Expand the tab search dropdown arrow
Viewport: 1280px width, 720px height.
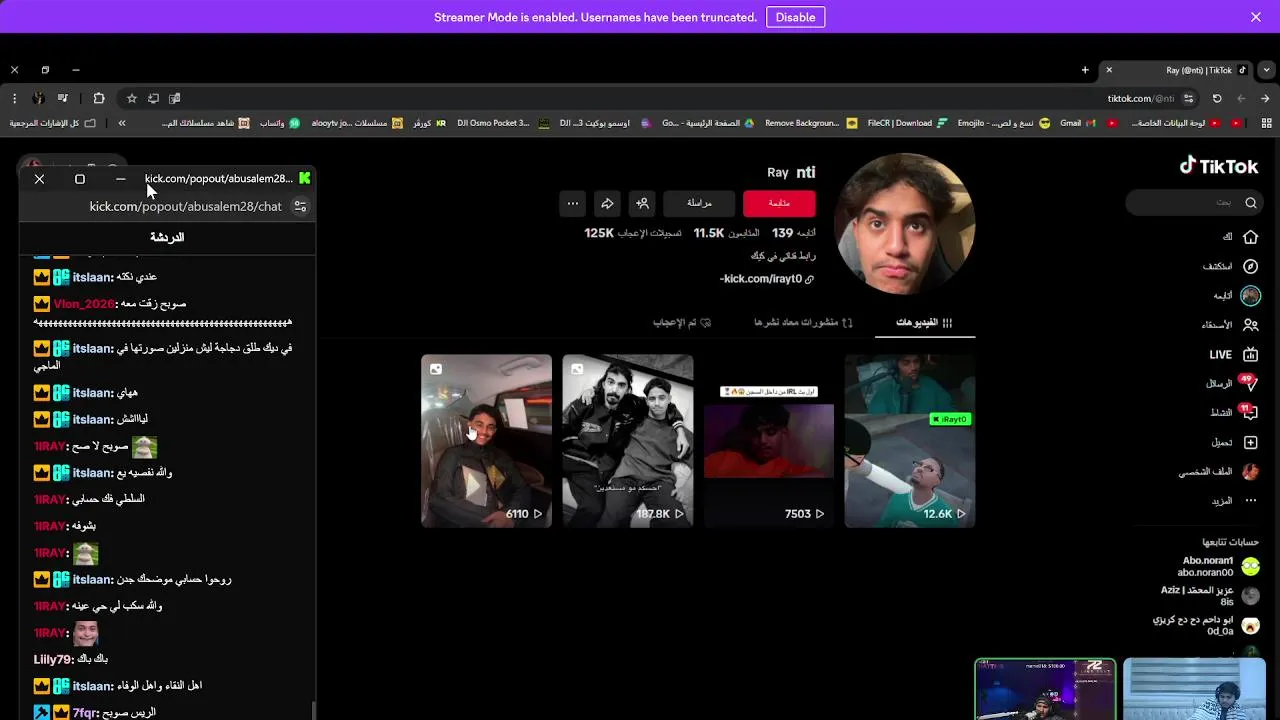(1266, 70)
